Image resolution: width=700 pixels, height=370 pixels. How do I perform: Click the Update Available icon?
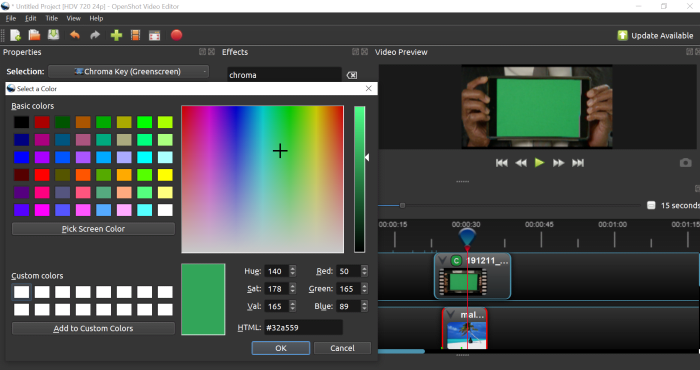click(622, 35)
